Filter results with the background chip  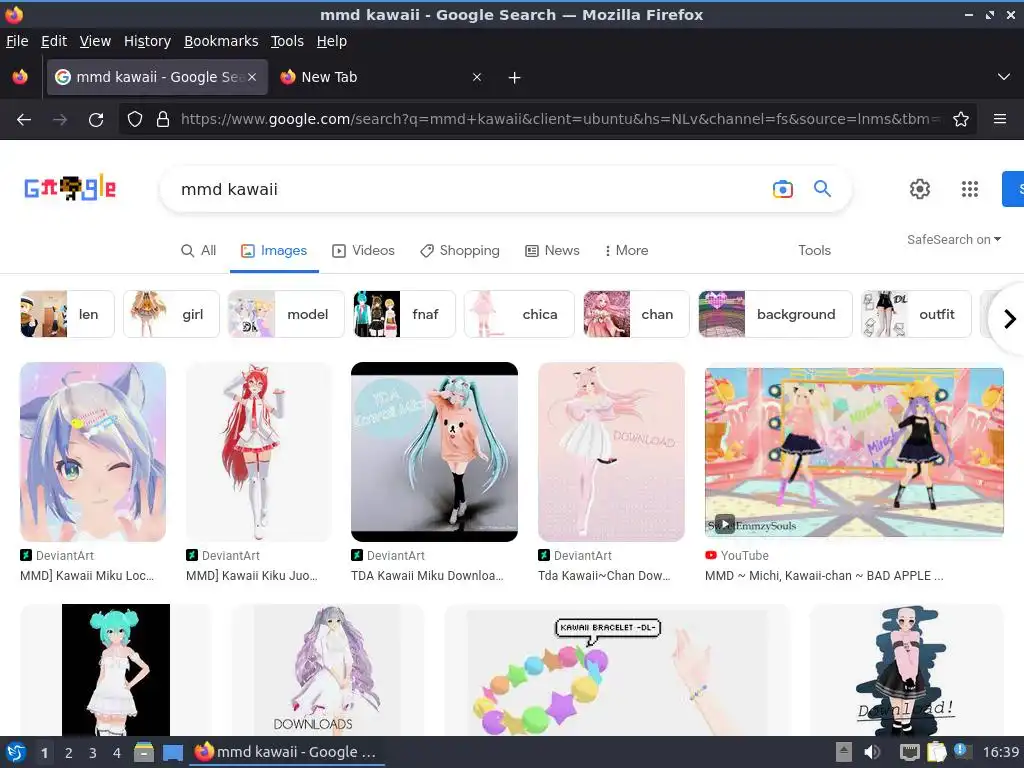[x=775, y=314]
